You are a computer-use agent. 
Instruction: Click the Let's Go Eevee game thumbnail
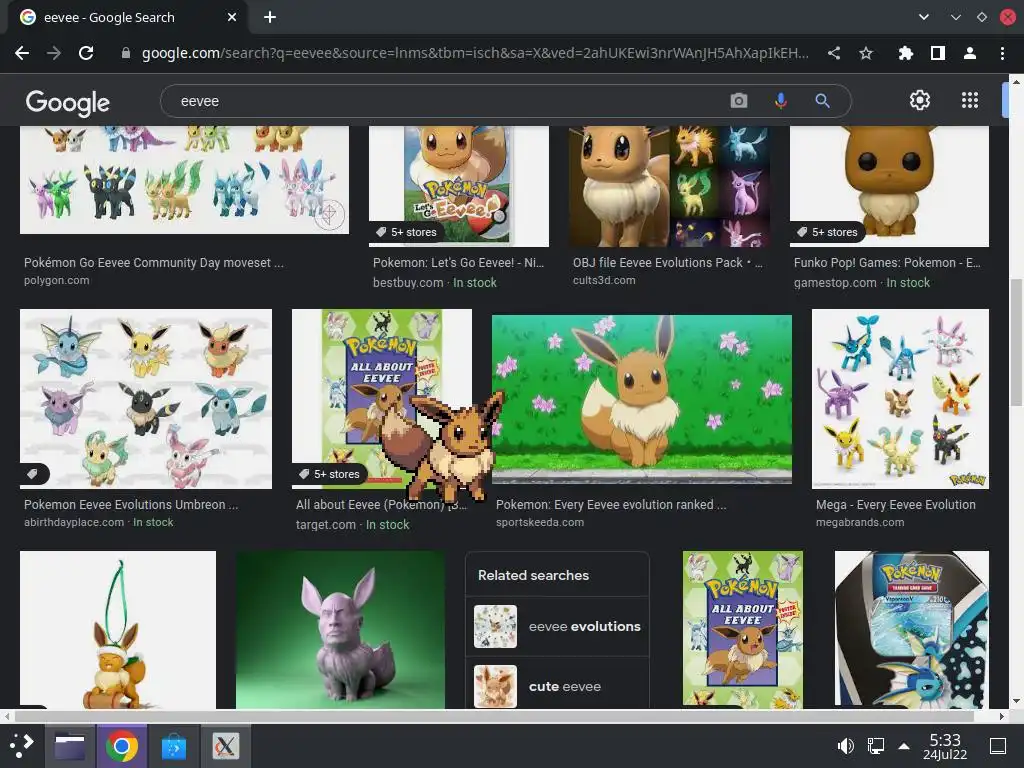(458, 186)
